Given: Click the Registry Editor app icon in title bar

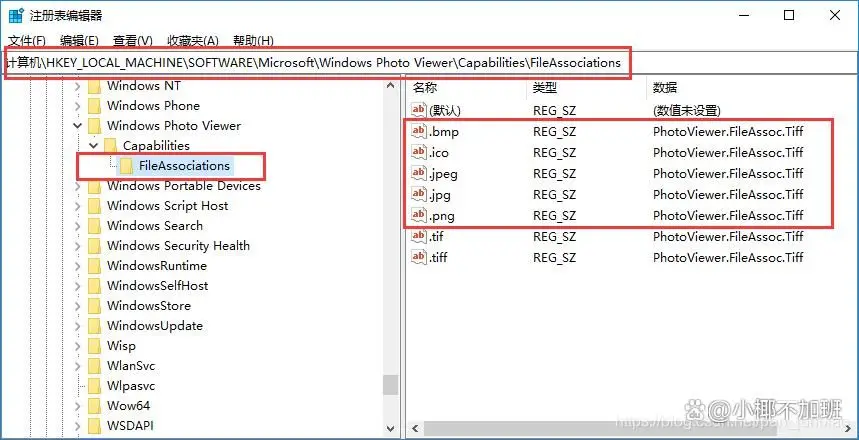Looking at the screenshot, I should pos(16,16).
